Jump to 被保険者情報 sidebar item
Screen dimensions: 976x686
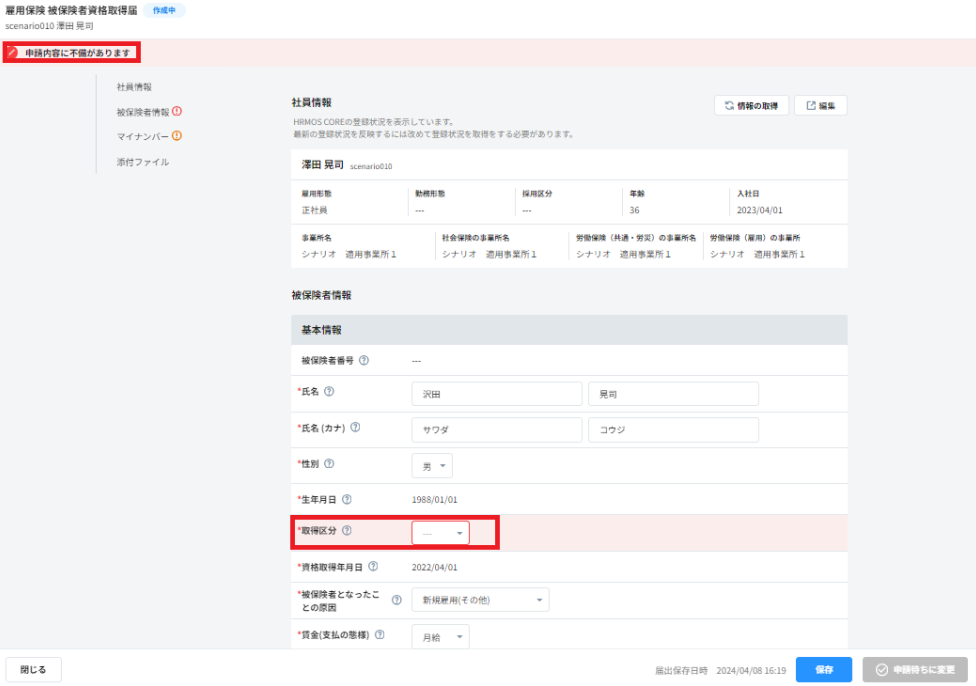point(142,112)
